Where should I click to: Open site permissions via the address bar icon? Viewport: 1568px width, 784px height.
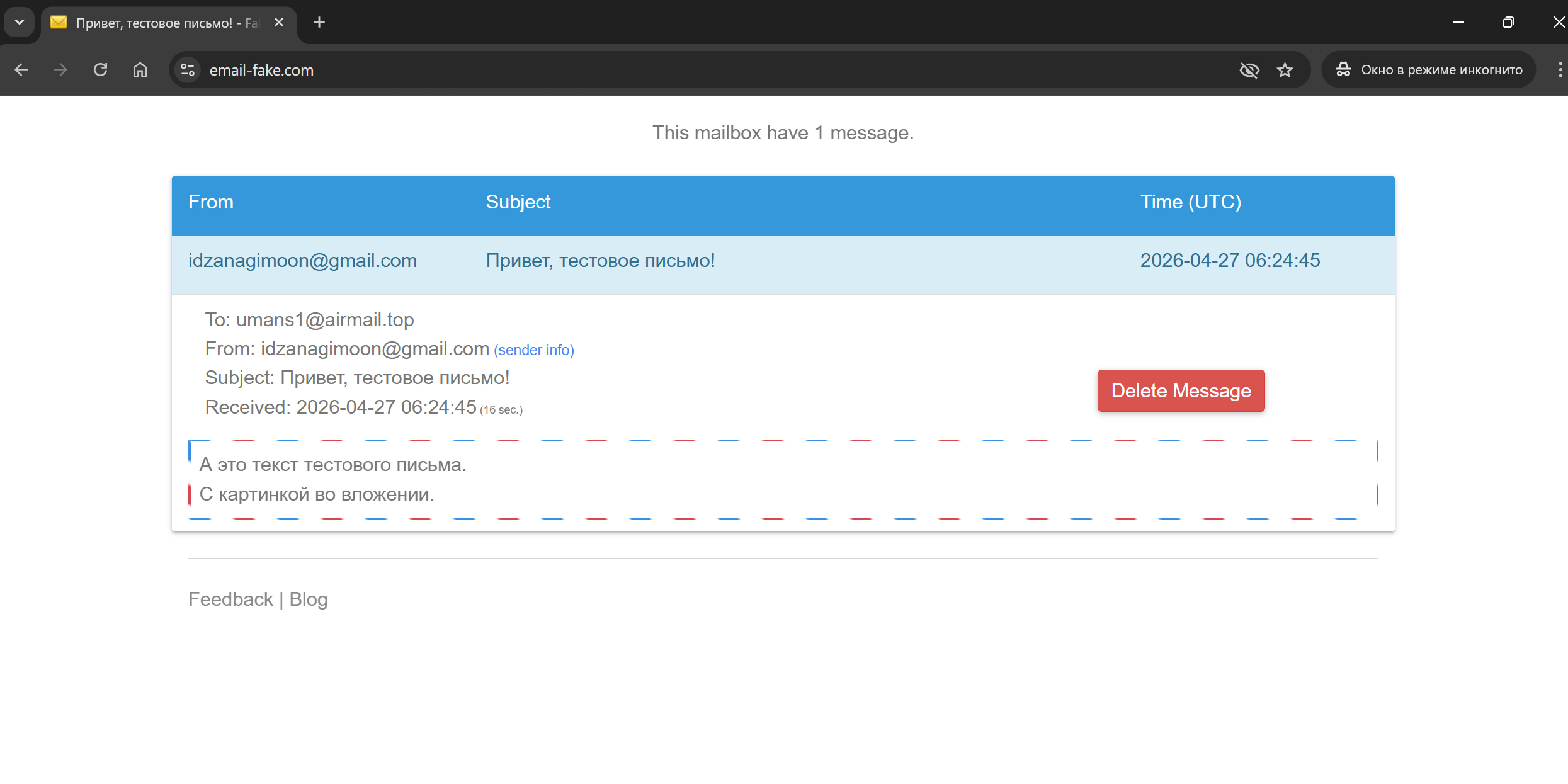click(x=186, y=69)
